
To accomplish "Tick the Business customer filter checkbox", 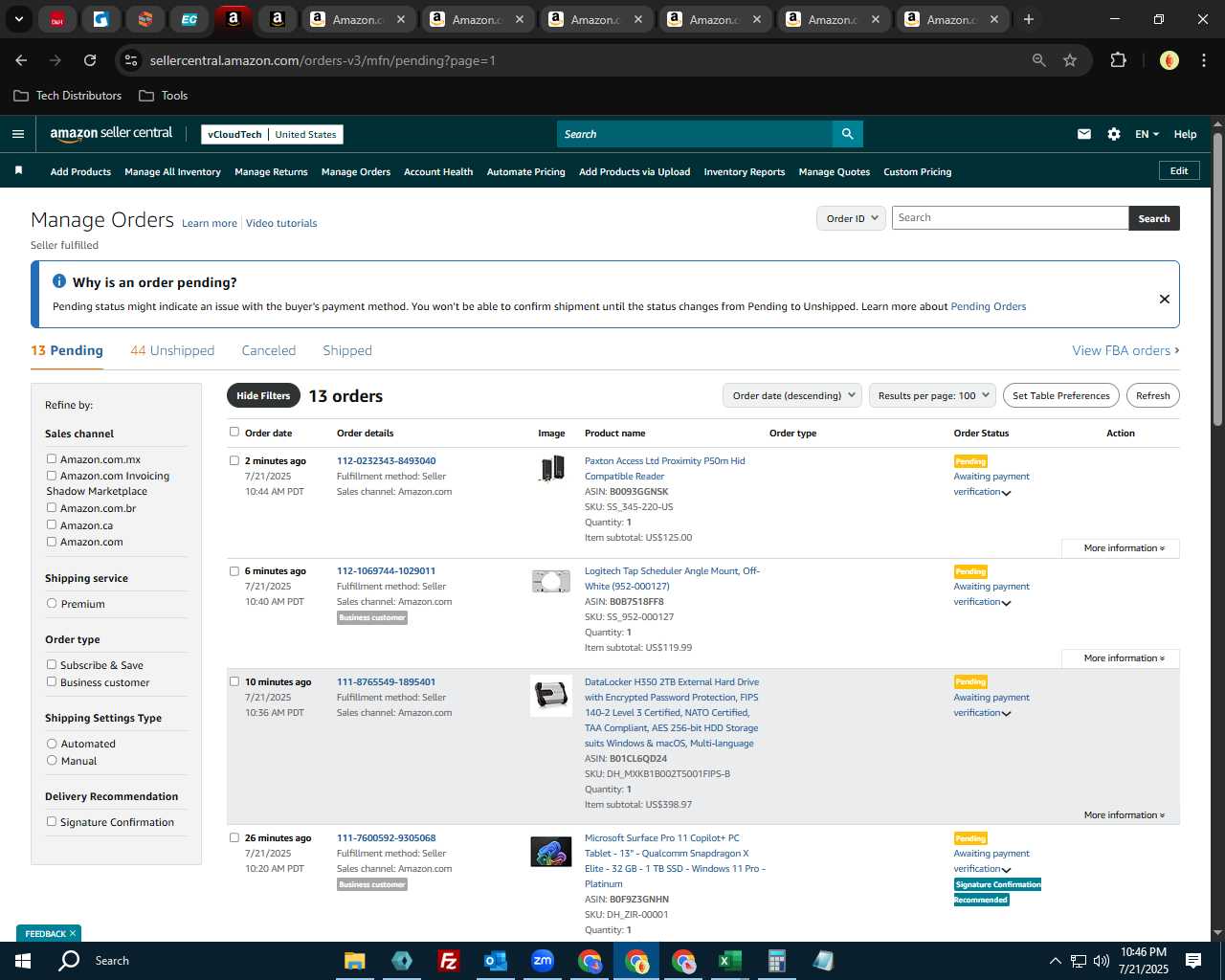I will 52,681.
